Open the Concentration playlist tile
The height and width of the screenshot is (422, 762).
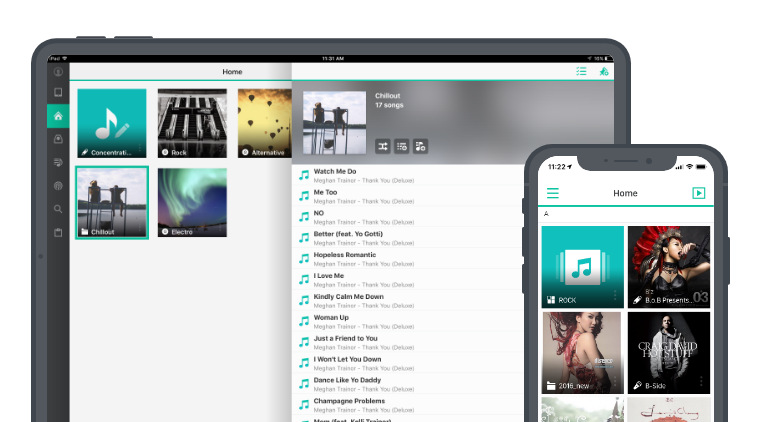112,123
